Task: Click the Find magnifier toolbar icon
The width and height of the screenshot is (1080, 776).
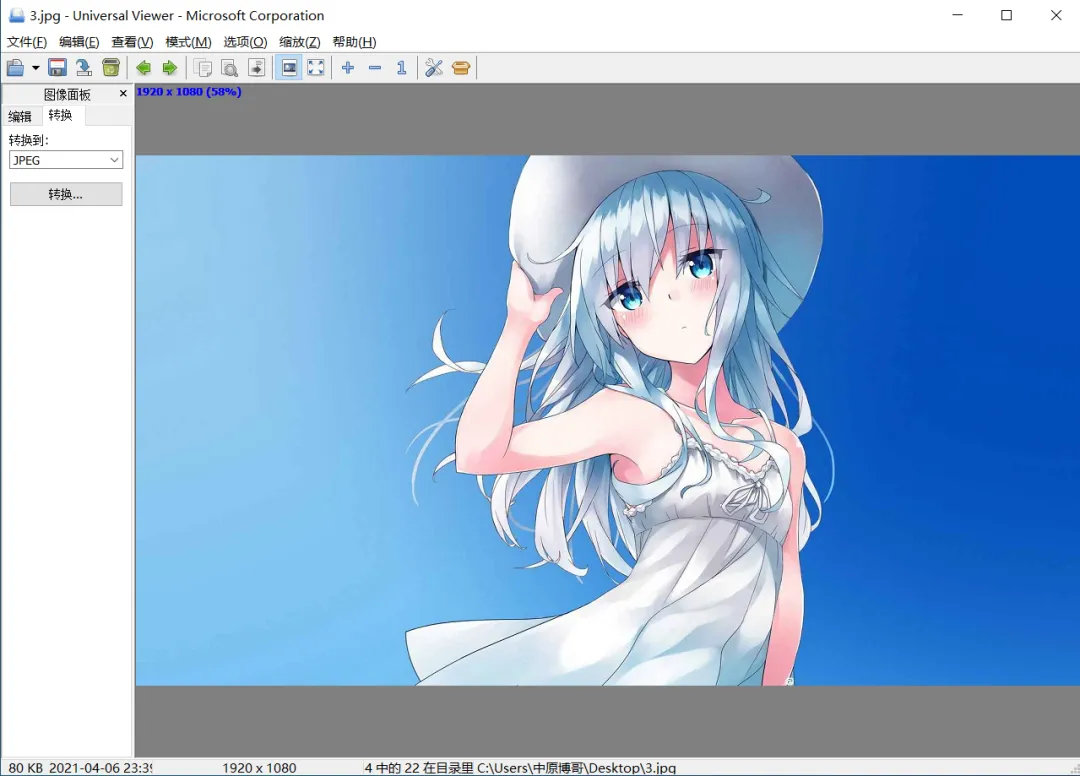Action: [229, 67]
